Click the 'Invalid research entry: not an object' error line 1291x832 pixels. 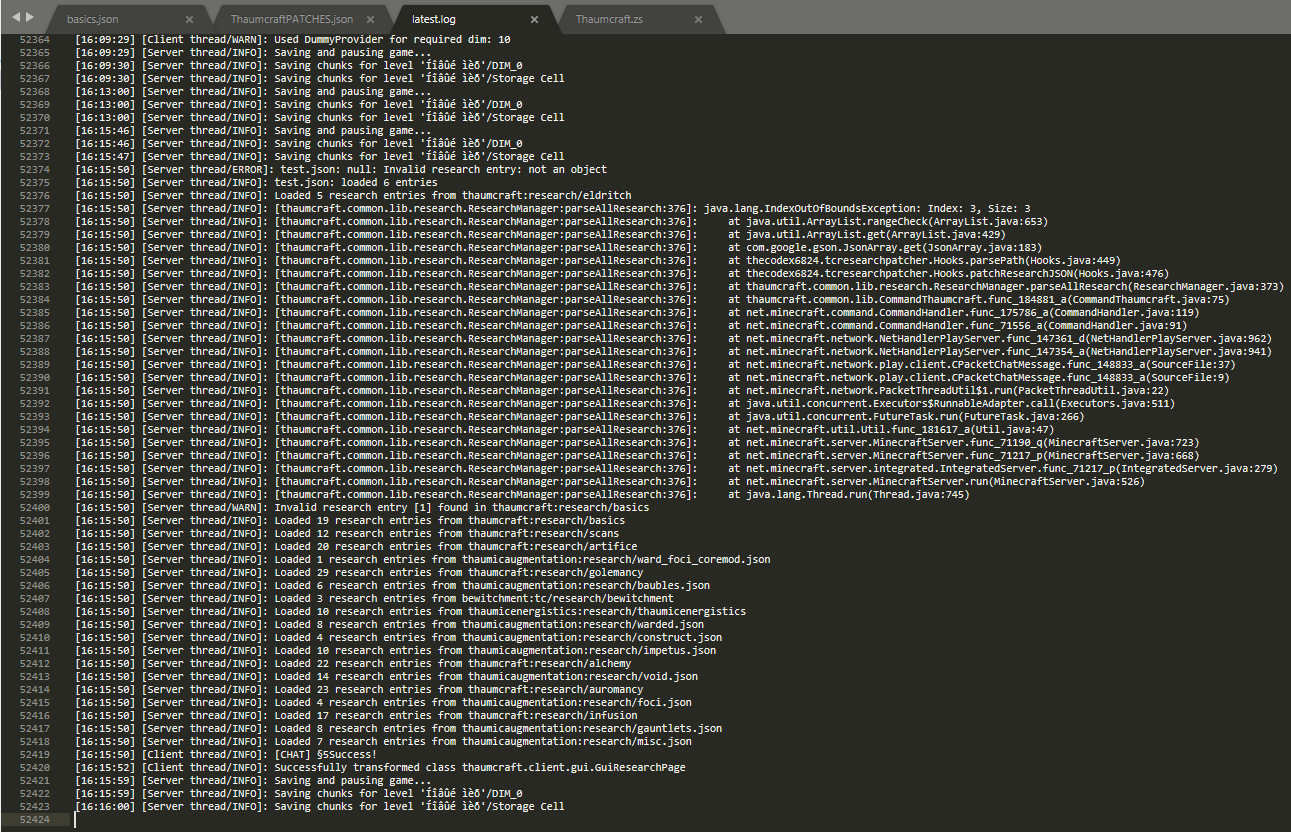(x=341, y=169)
